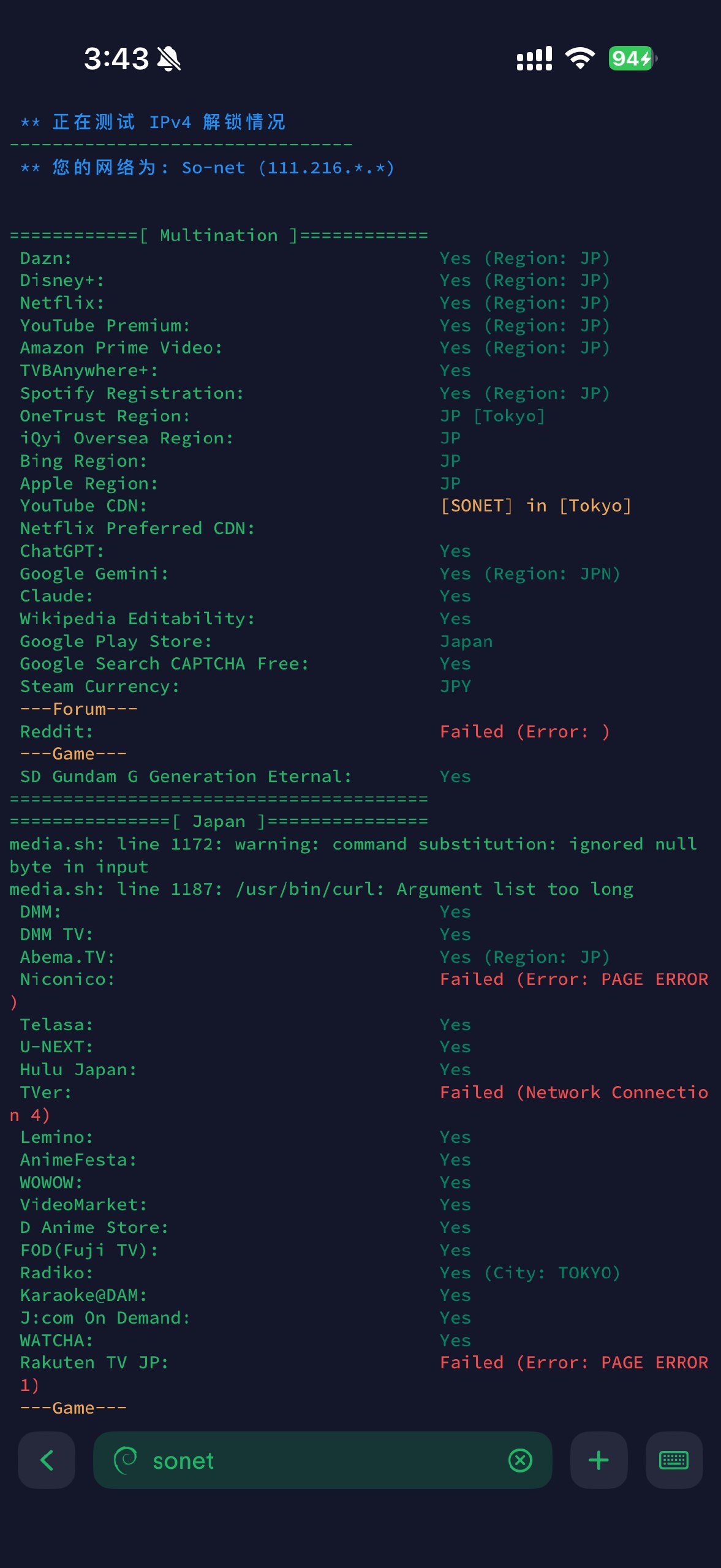Tap the back chevron button
The height and width of the screenshot is (1568, 721).
tap(47, 1460)
